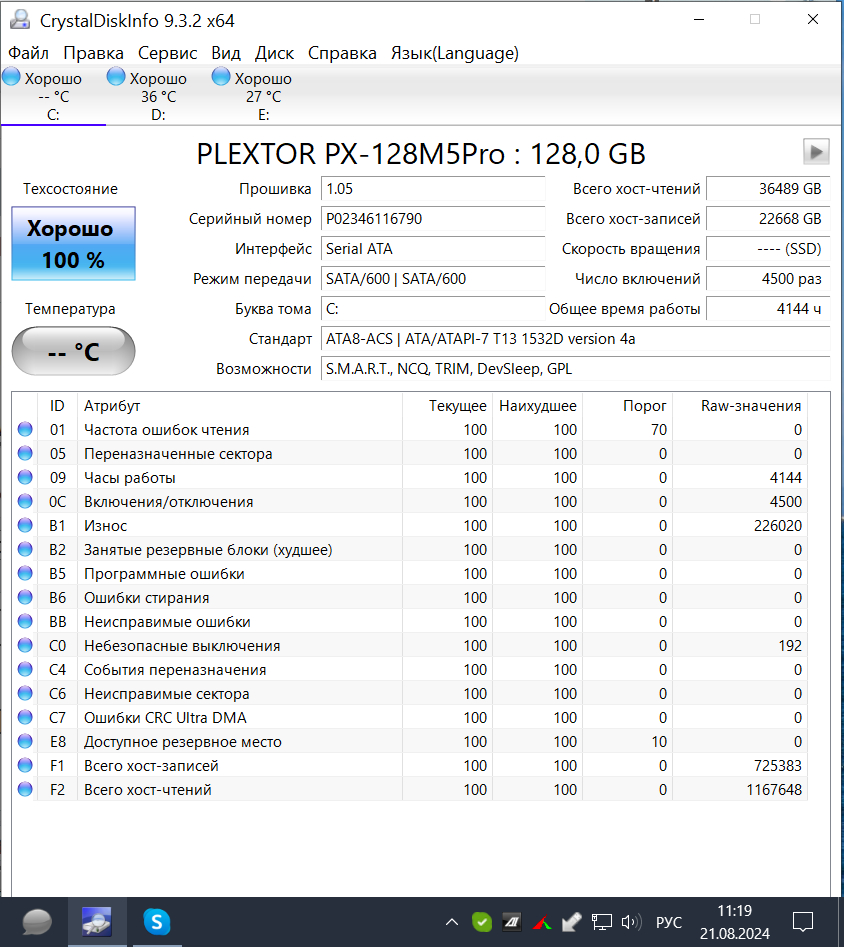Click the Serial ATA interface field

[x=433, y=249]
